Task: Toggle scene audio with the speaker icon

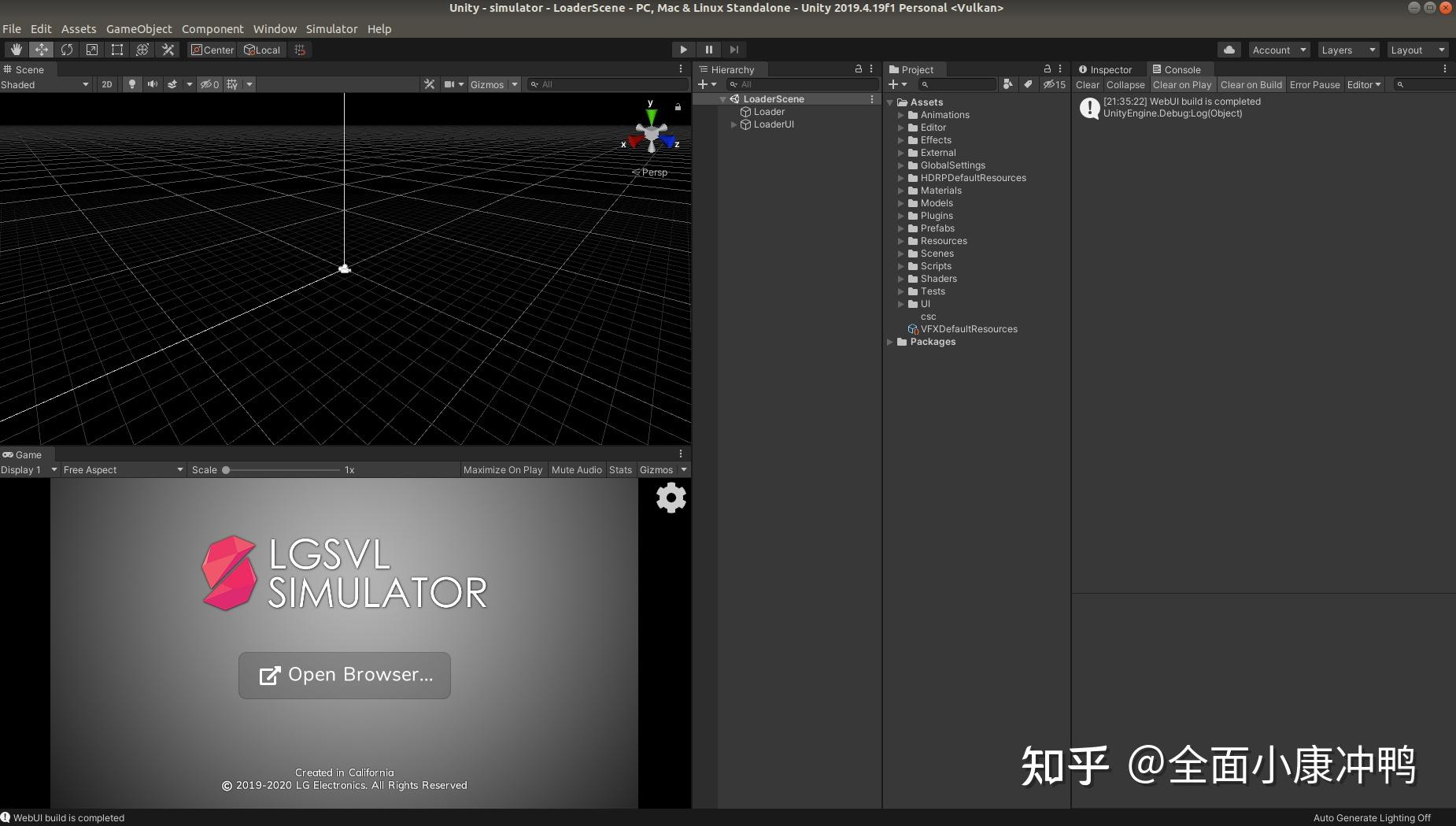Action: tap(153, 84)
